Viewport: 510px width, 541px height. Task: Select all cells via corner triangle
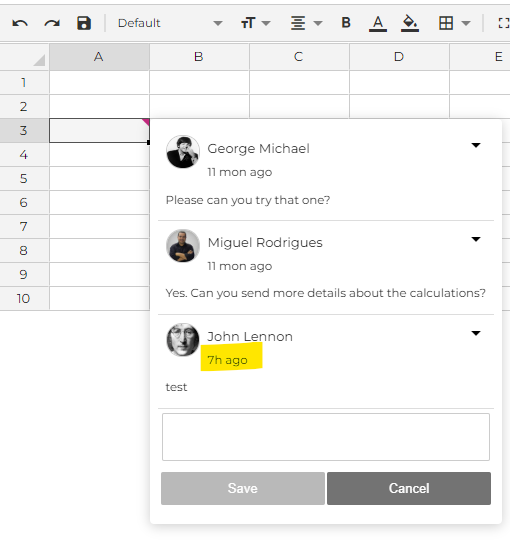[39, 60]
